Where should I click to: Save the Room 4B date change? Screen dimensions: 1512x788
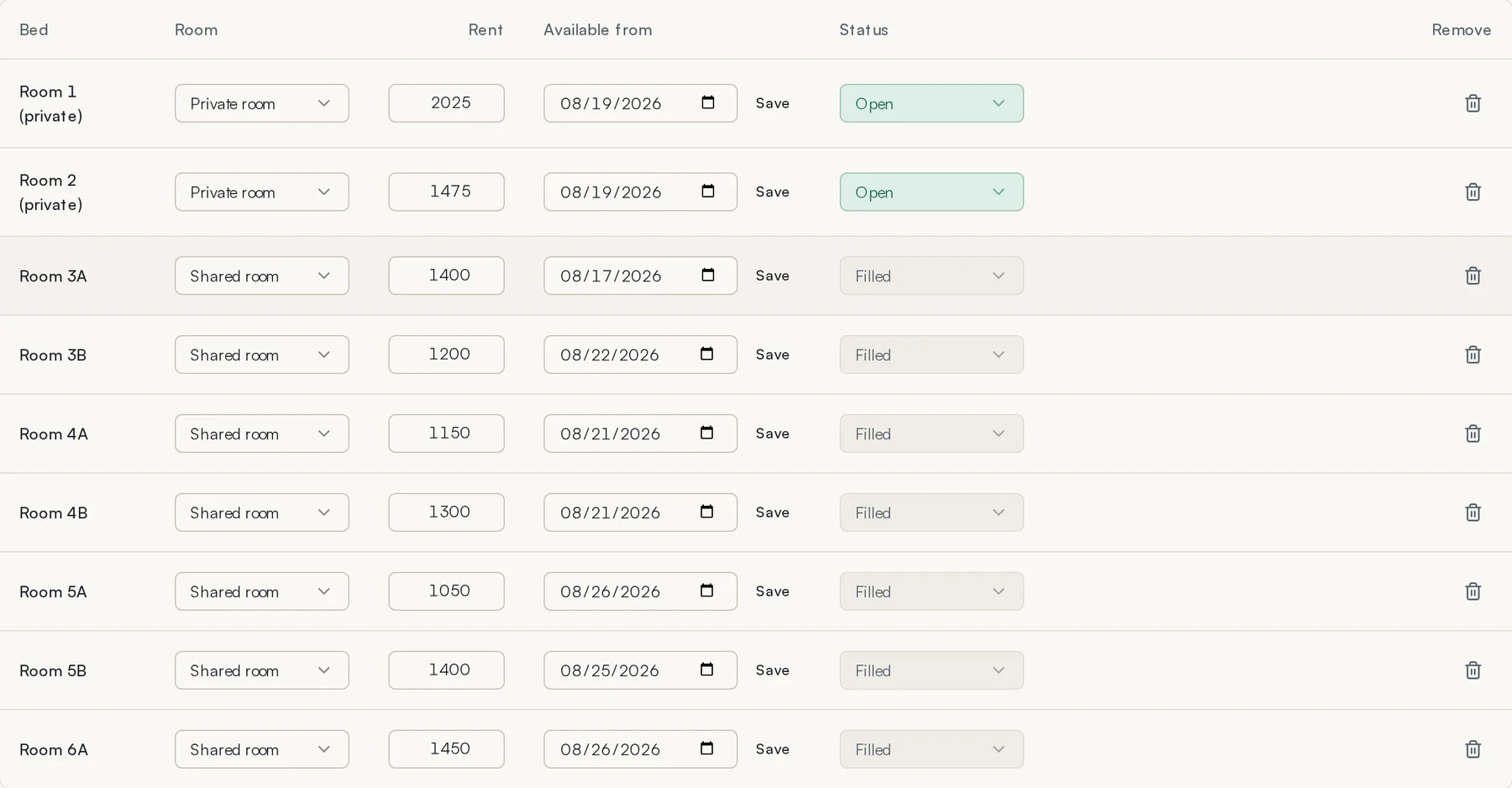coord(772,512)
